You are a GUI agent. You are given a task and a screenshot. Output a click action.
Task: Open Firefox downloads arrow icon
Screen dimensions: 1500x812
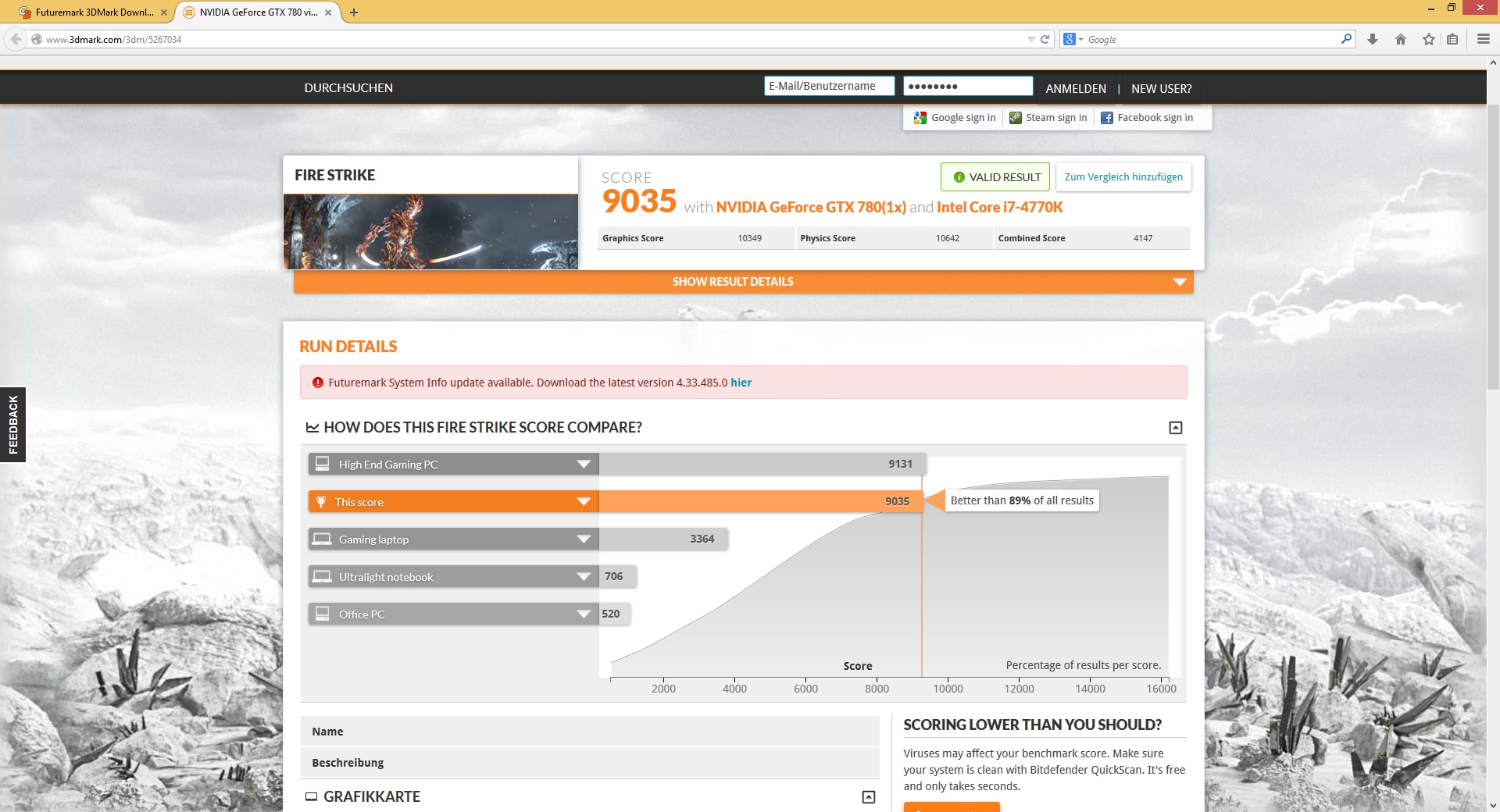(1373, 39)
